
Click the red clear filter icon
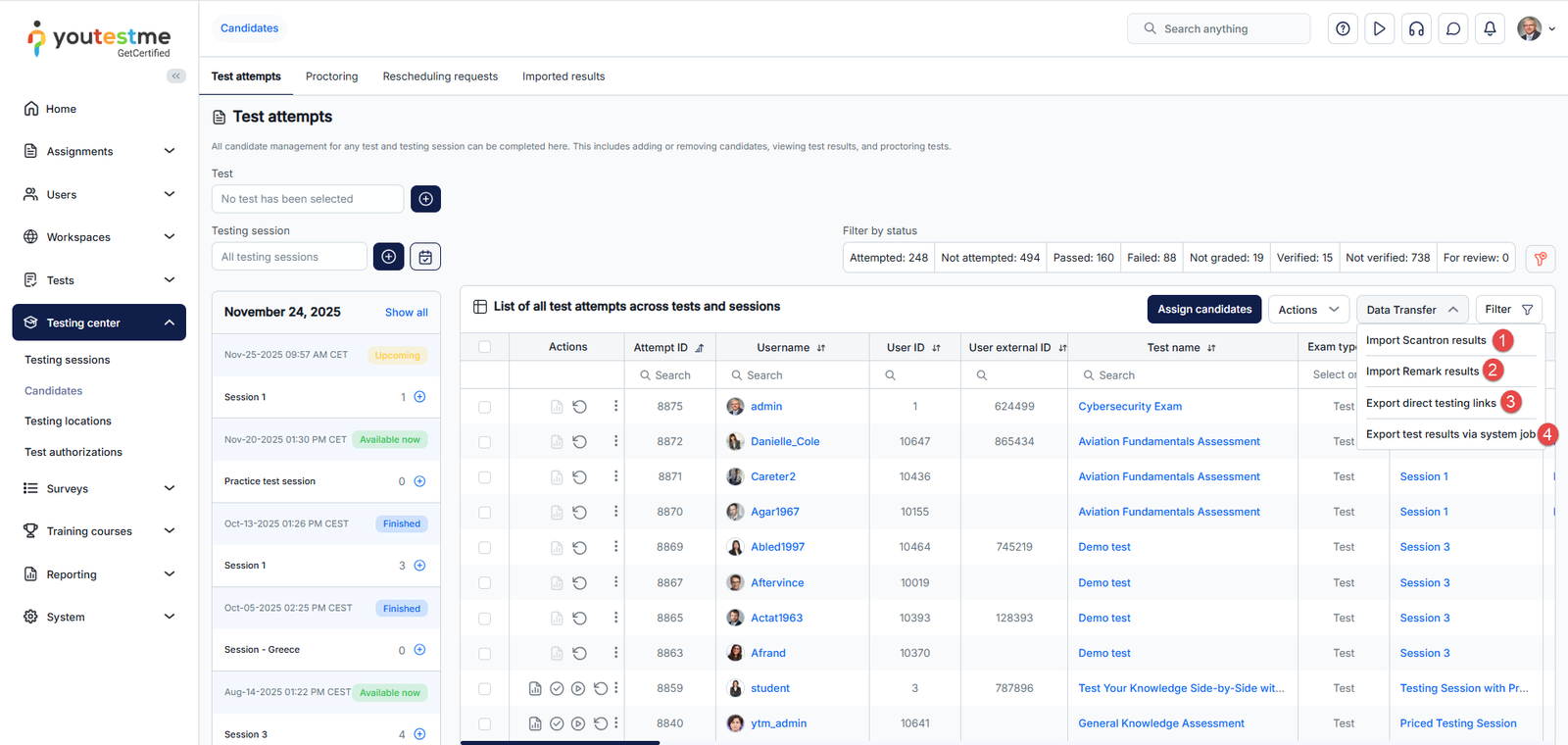tap(1540, 259)
